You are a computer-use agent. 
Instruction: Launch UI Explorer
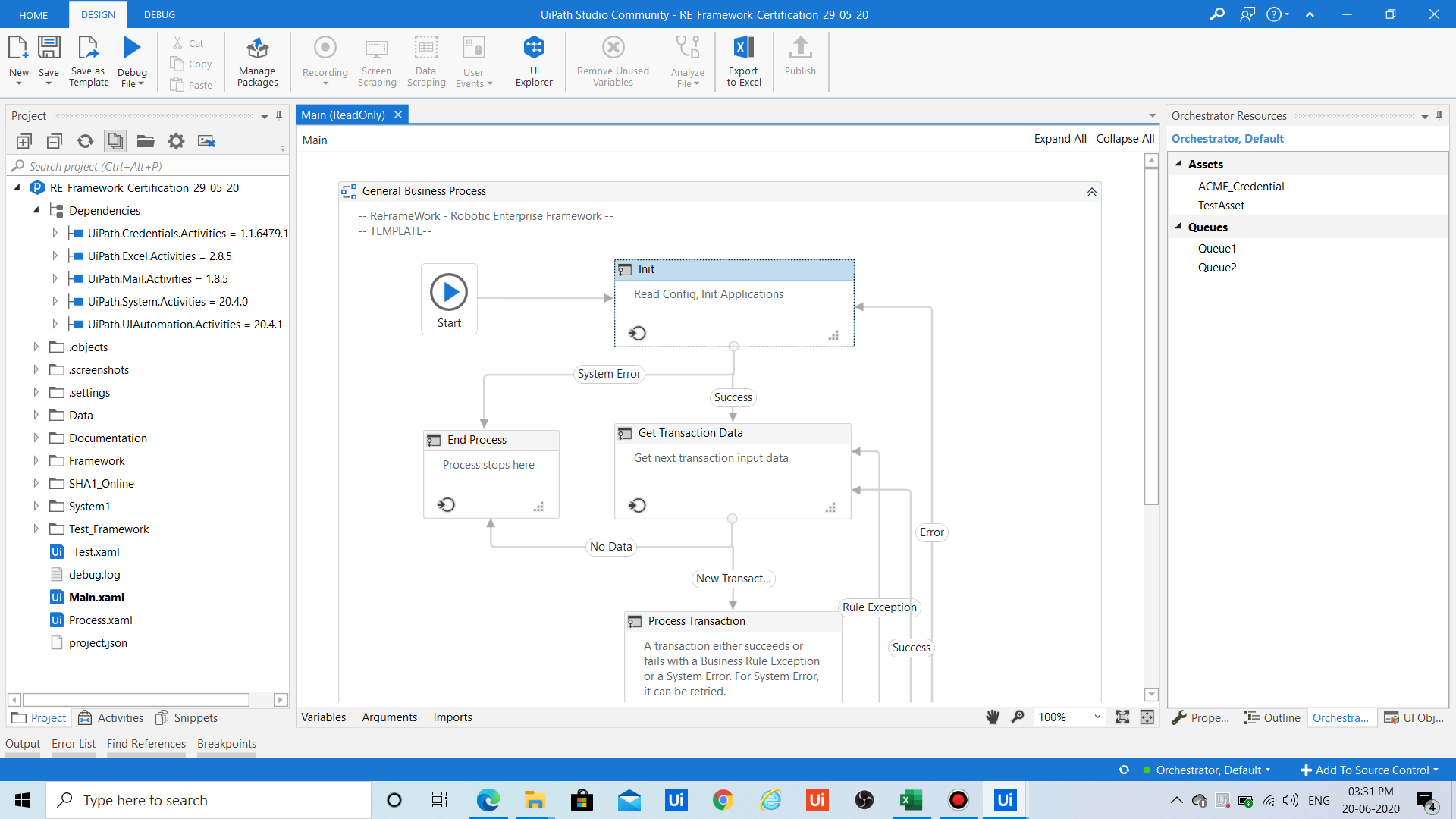tap(534, 62)
